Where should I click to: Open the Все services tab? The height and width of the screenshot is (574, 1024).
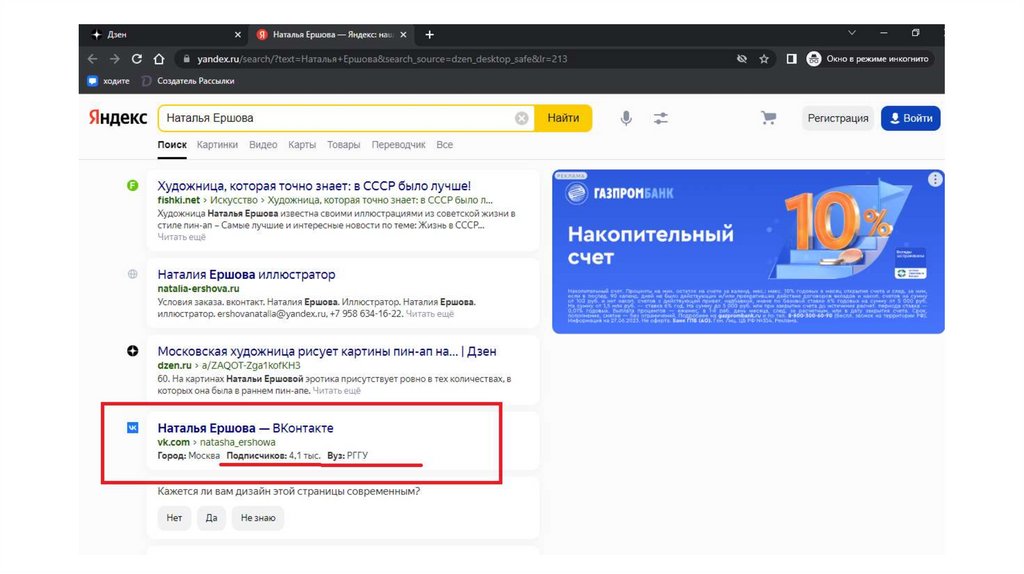[x=445, y=145]
